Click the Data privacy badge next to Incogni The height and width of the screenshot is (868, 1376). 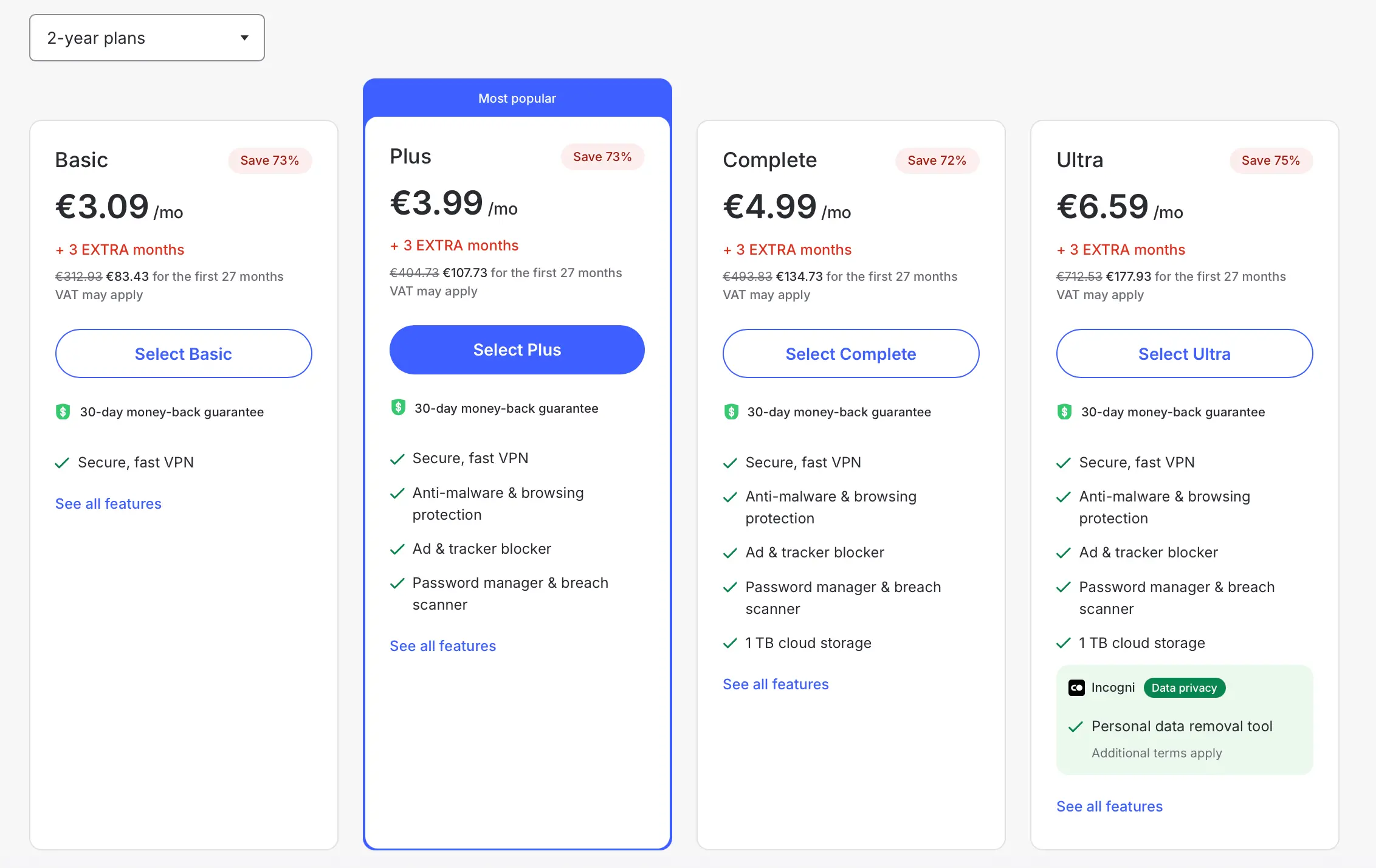point(1184,687)
